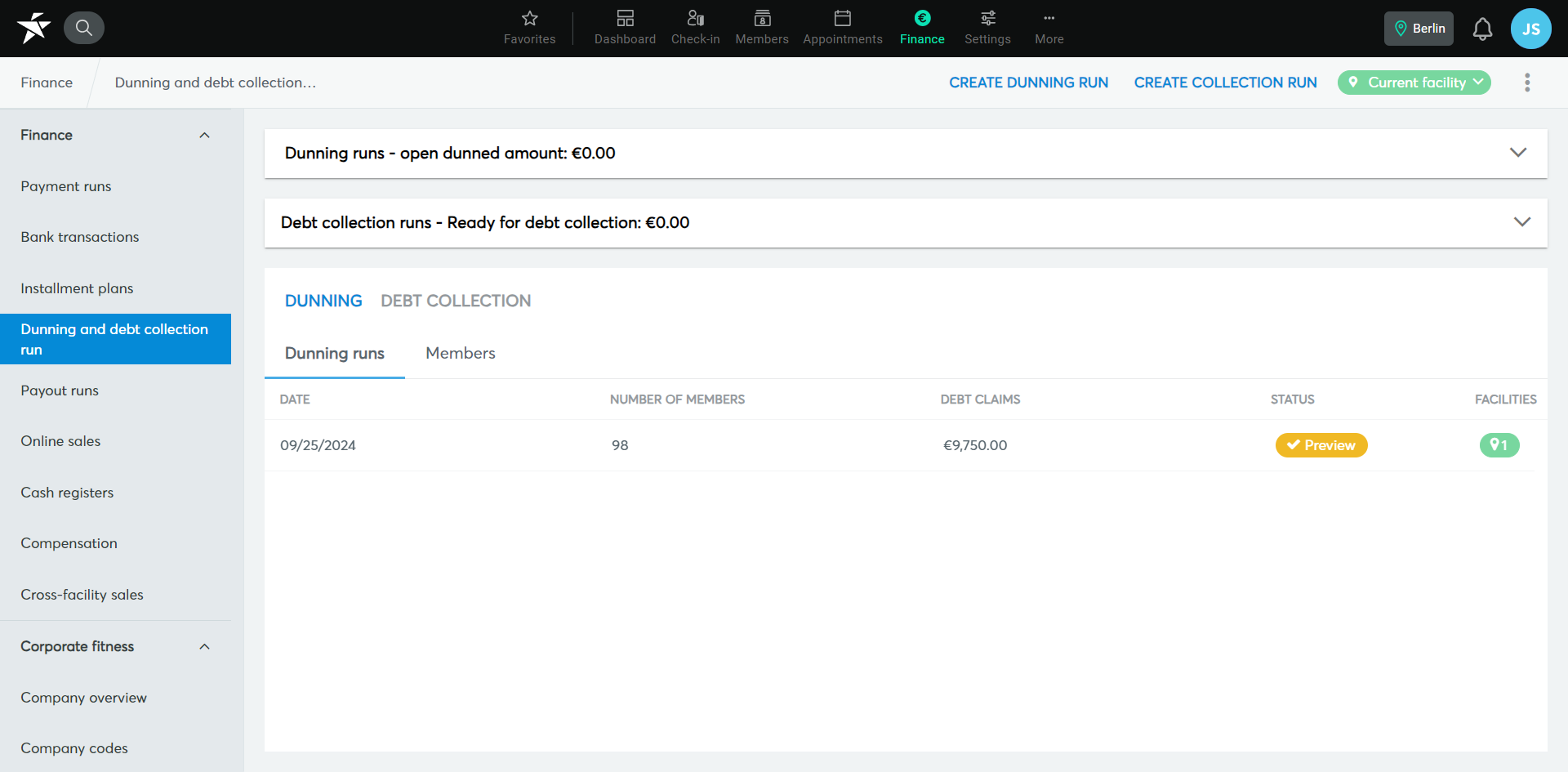
Task: Open Online sales in sidebar
Action: click(x=60, y=441)
